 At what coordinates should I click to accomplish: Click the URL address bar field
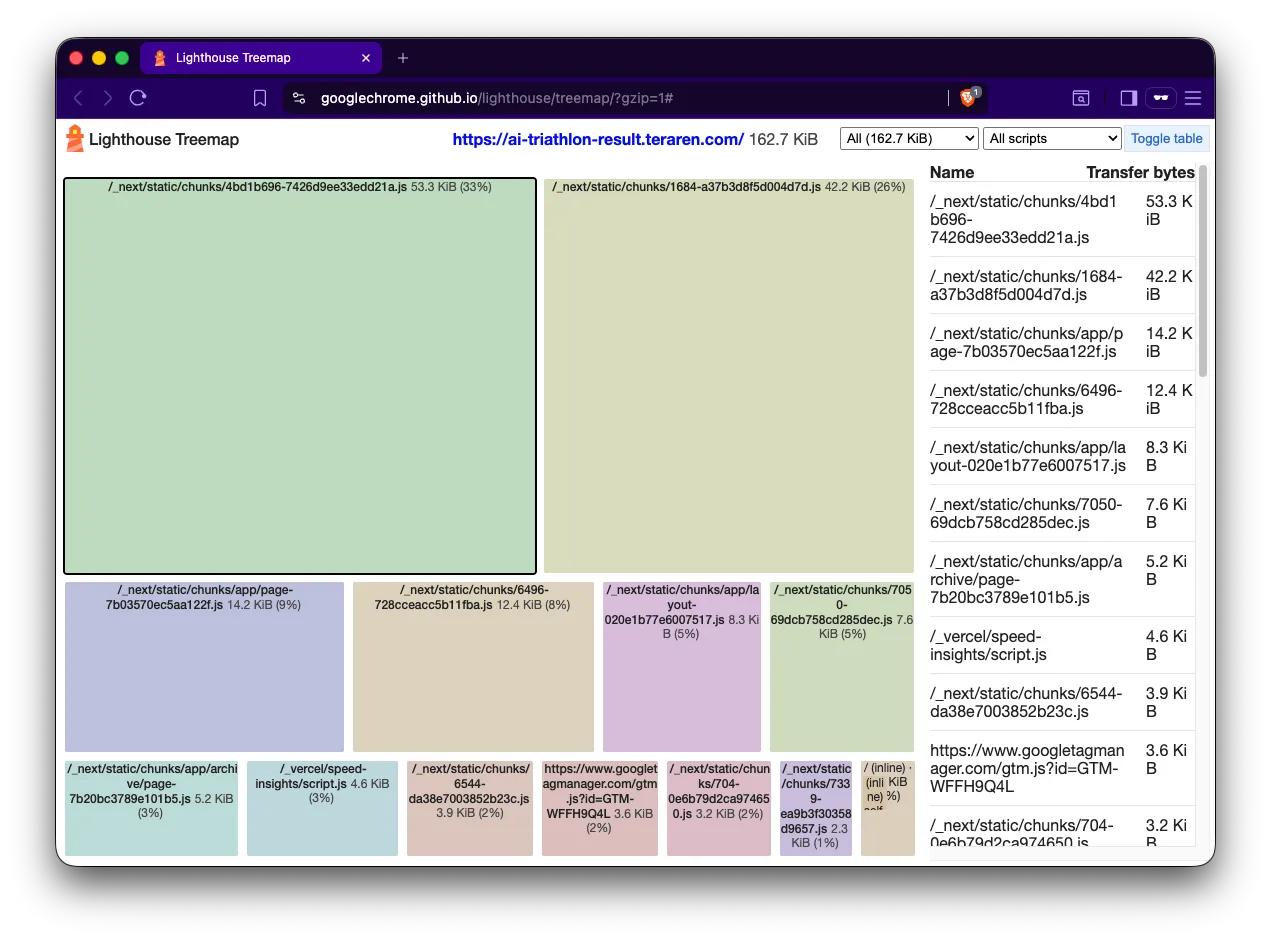620,98
